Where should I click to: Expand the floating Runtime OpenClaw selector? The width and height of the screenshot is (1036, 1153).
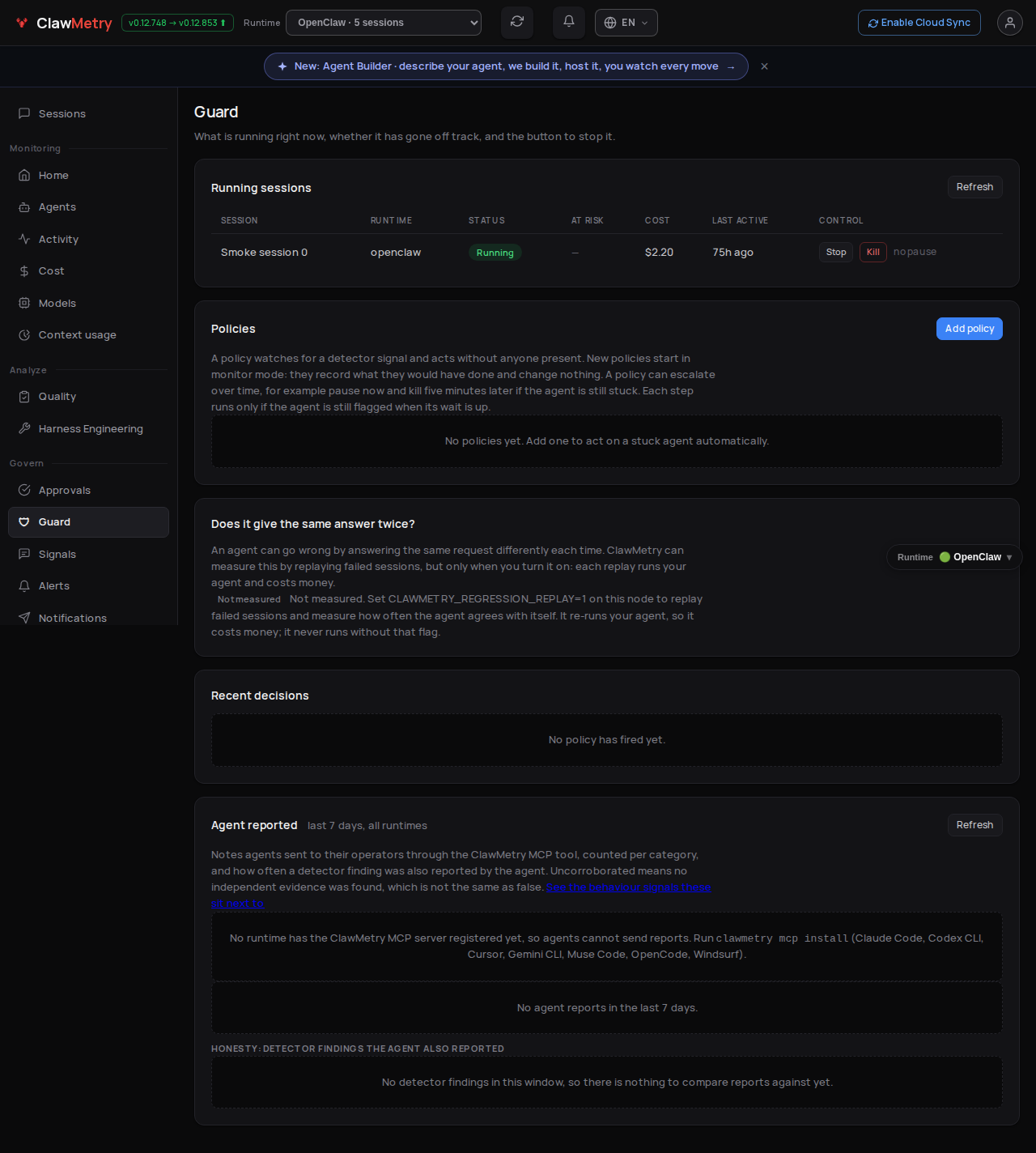tap(954, 557)
